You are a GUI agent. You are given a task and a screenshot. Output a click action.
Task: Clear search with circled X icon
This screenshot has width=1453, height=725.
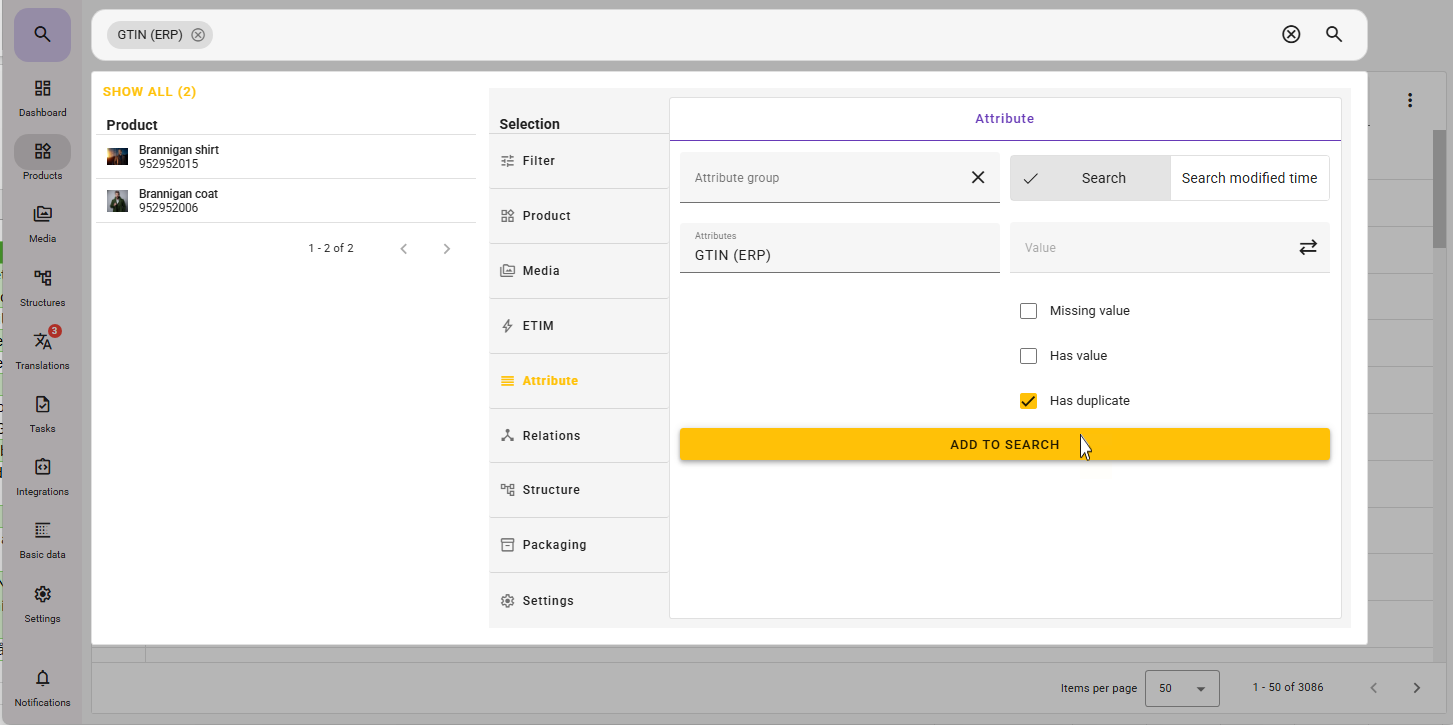tap(1291, 35)
